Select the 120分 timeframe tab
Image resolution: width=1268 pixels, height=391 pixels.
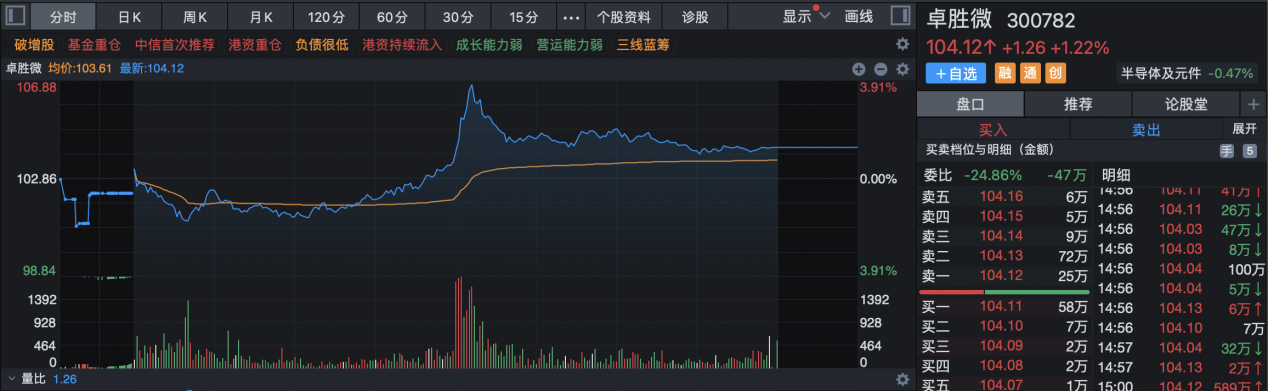point(326,17)
